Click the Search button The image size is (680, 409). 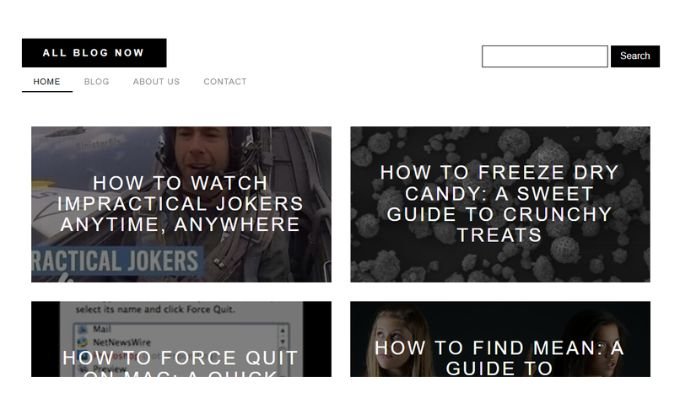tap(635, 56)
